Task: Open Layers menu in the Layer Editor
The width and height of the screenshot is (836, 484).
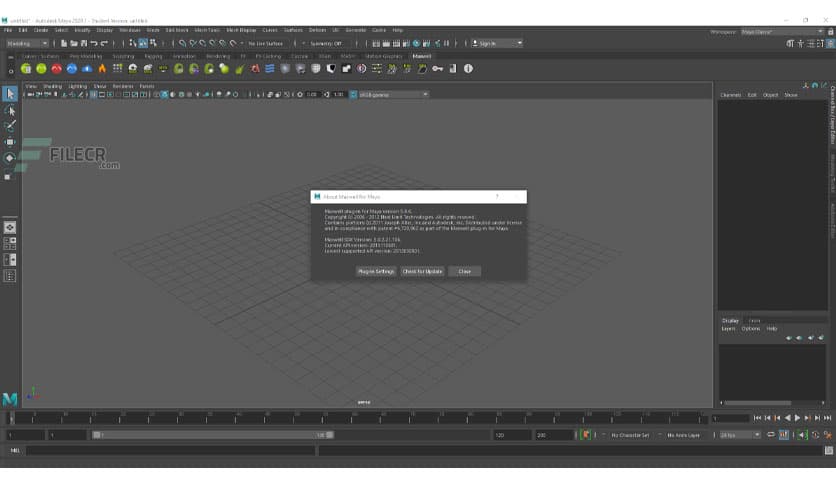Action: [x=728, y=329]
